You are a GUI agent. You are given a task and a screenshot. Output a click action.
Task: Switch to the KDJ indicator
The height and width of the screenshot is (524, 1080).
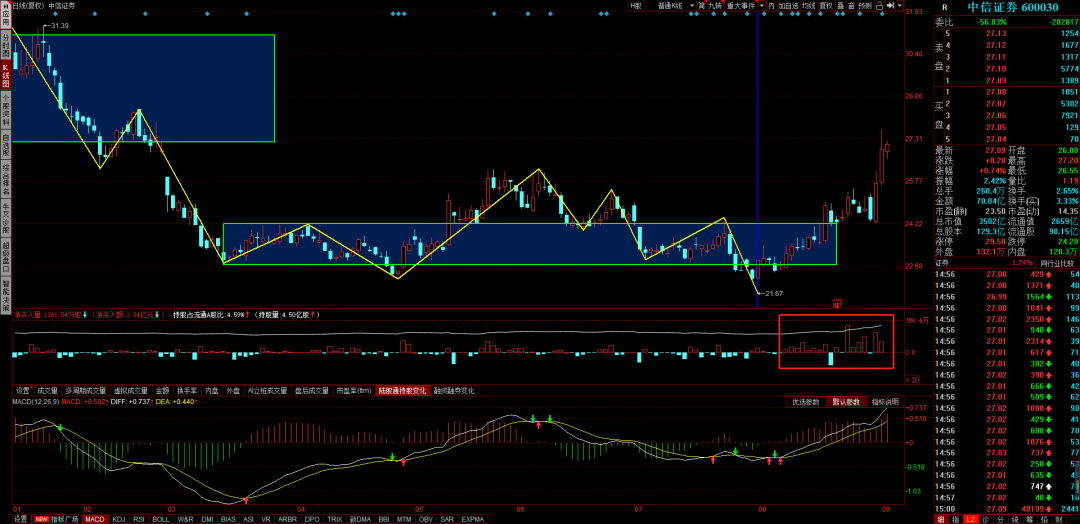118,519
